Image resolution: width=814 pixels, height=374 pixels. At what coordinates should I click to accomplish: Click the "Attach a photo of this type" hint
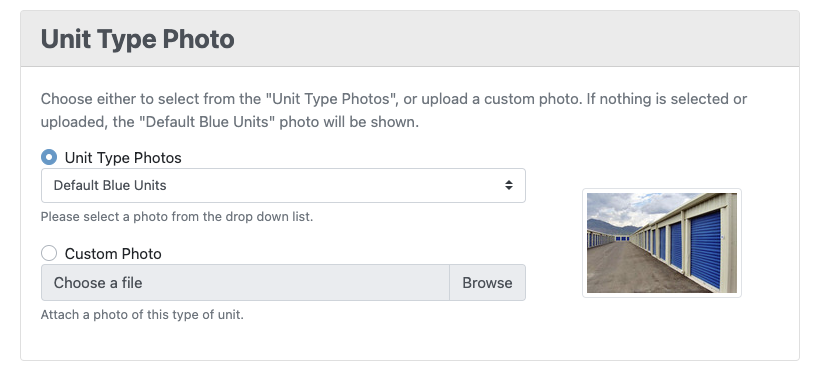click(142, 315)
